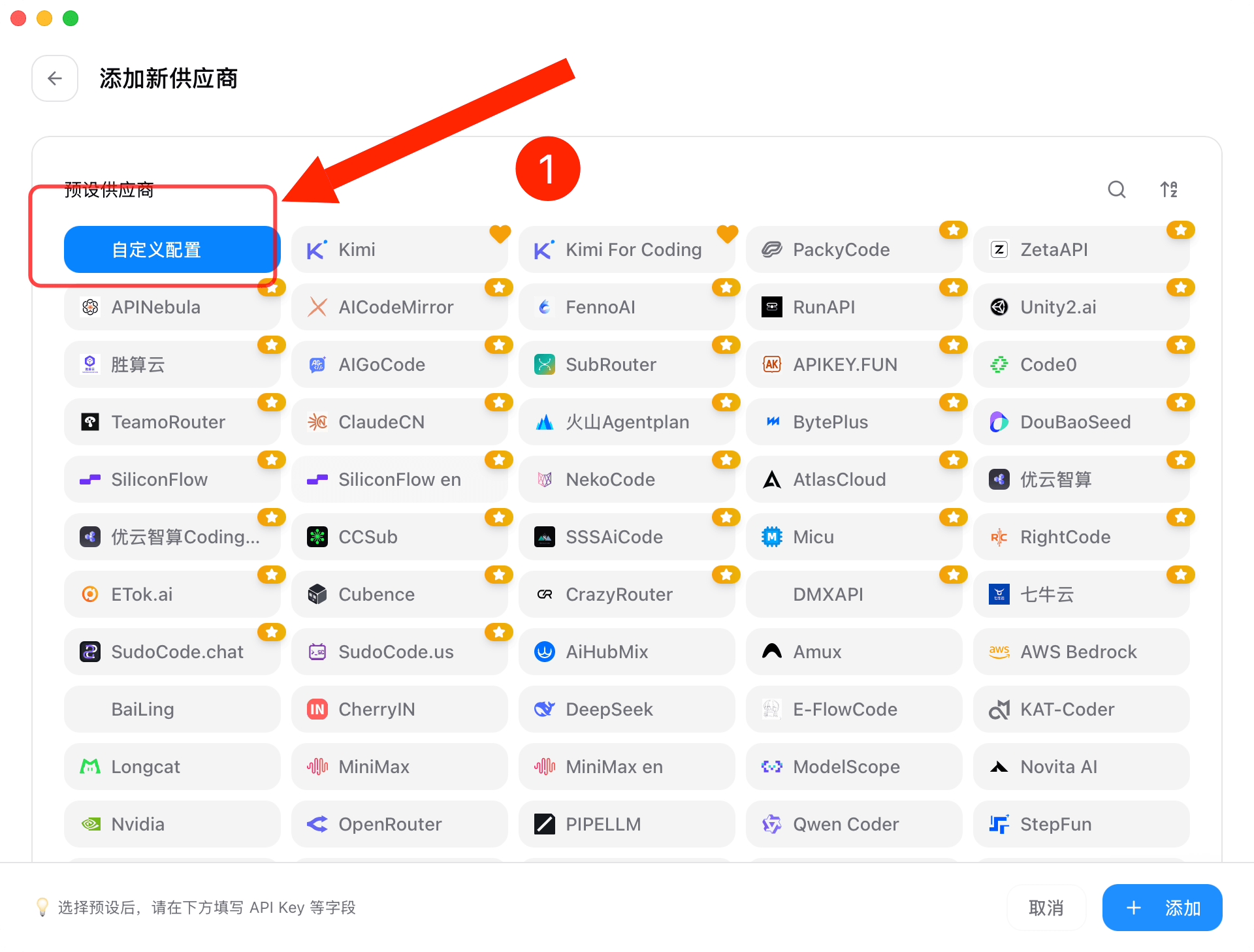Pick the Amux preset

854,652
